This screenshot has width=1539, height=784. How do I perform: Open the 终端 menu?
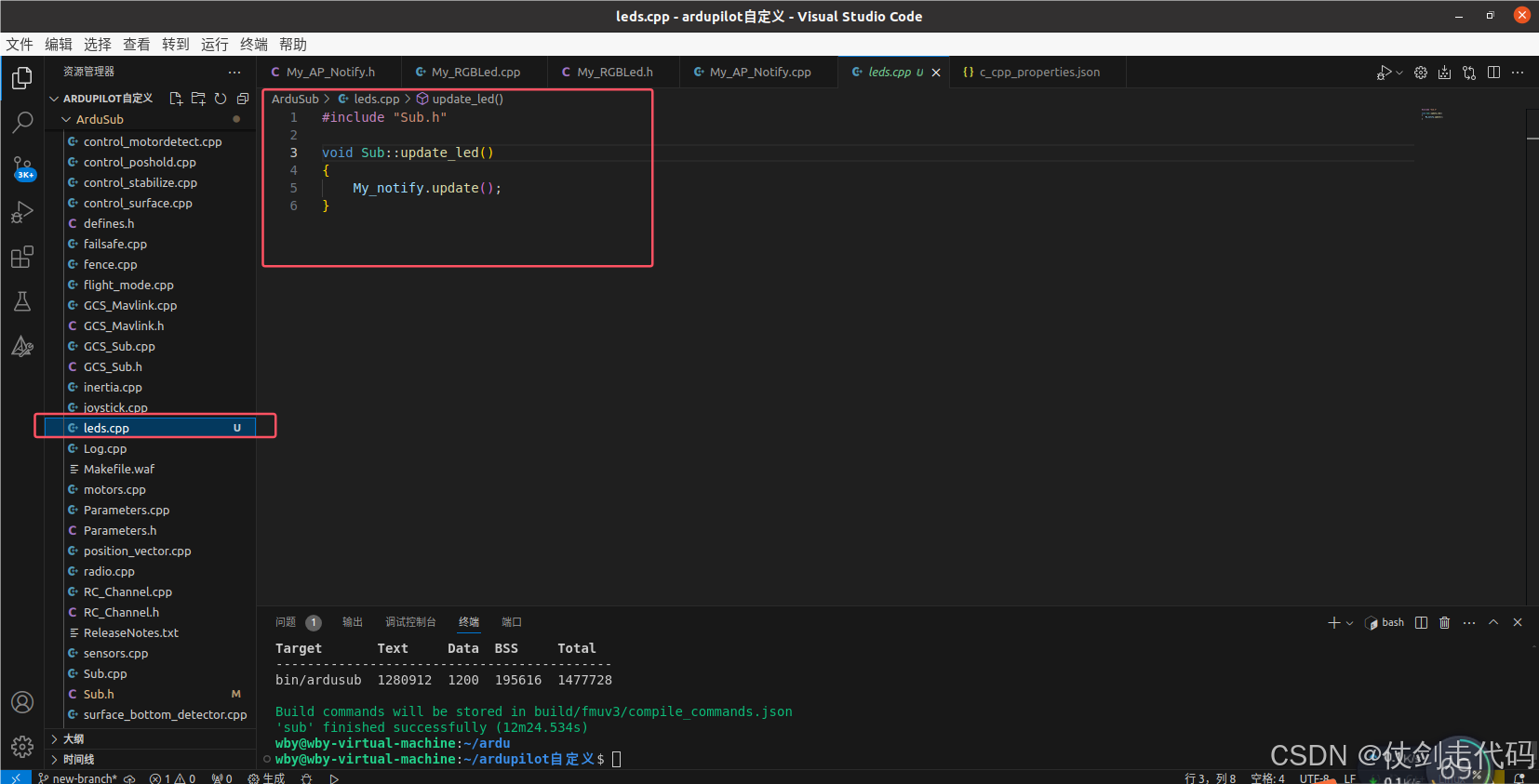coord(254,45)
